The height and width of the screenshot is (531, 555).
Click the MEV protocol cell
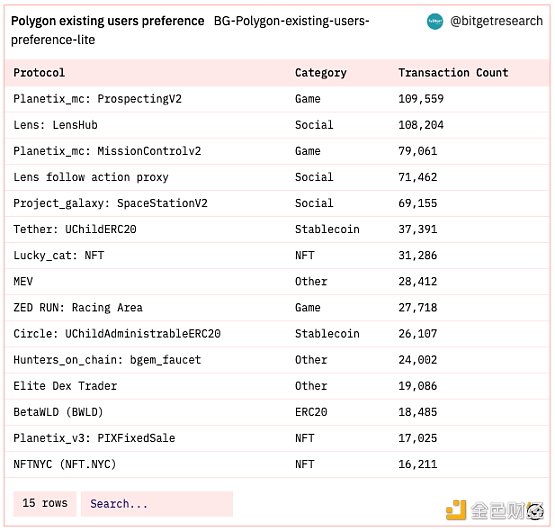click(23, 281)
